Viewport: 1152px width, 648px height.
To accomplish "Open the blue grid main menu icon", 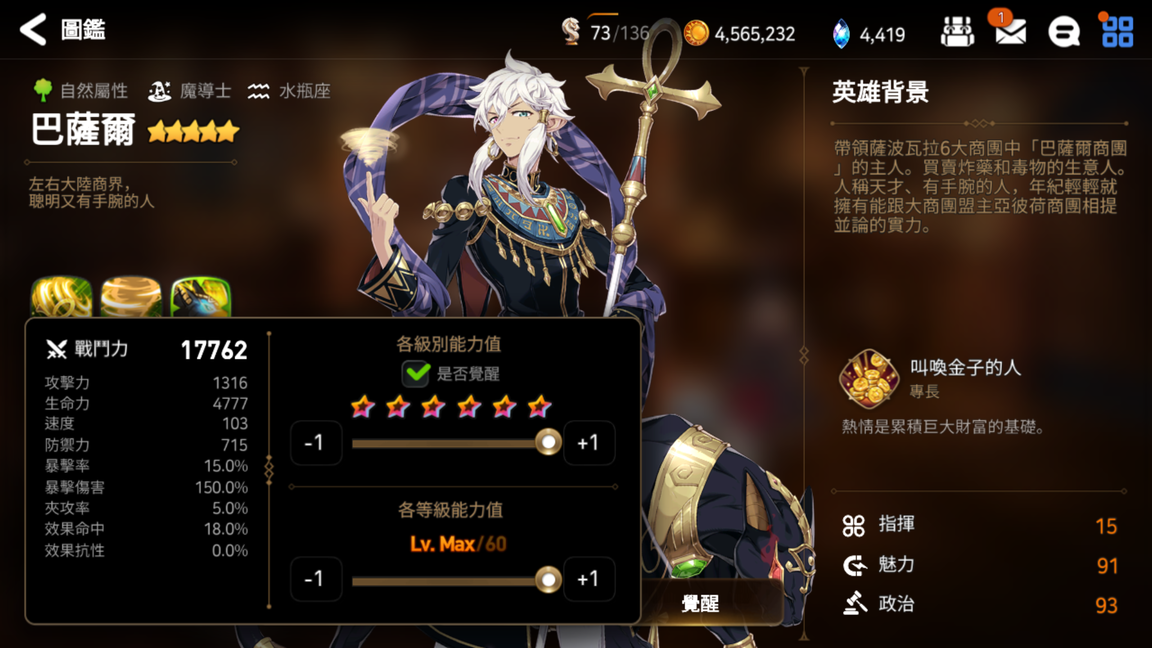I will click(1117, 32).
